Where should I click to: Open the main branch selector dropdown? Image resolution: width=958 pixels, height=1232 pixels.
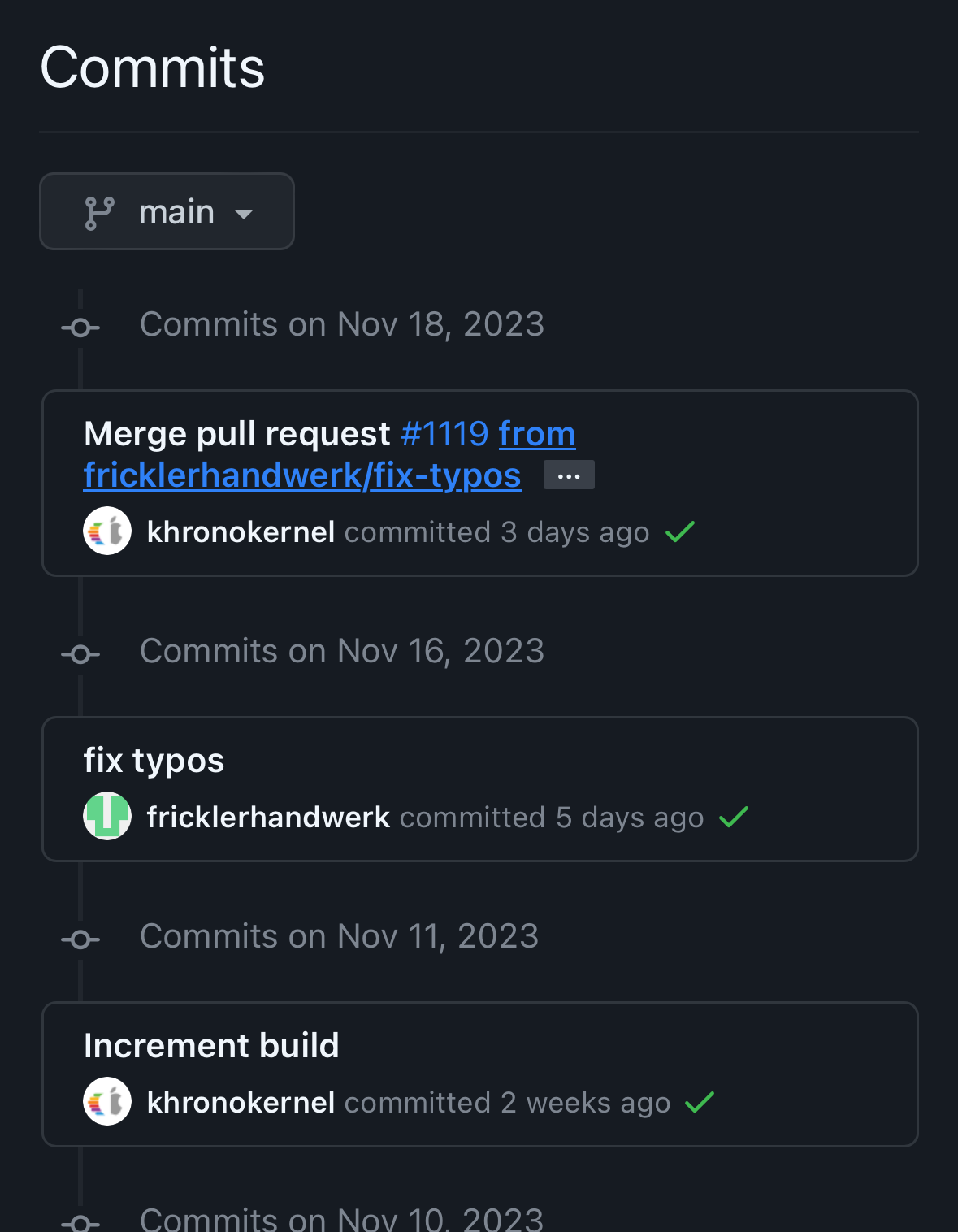point(167,211)
